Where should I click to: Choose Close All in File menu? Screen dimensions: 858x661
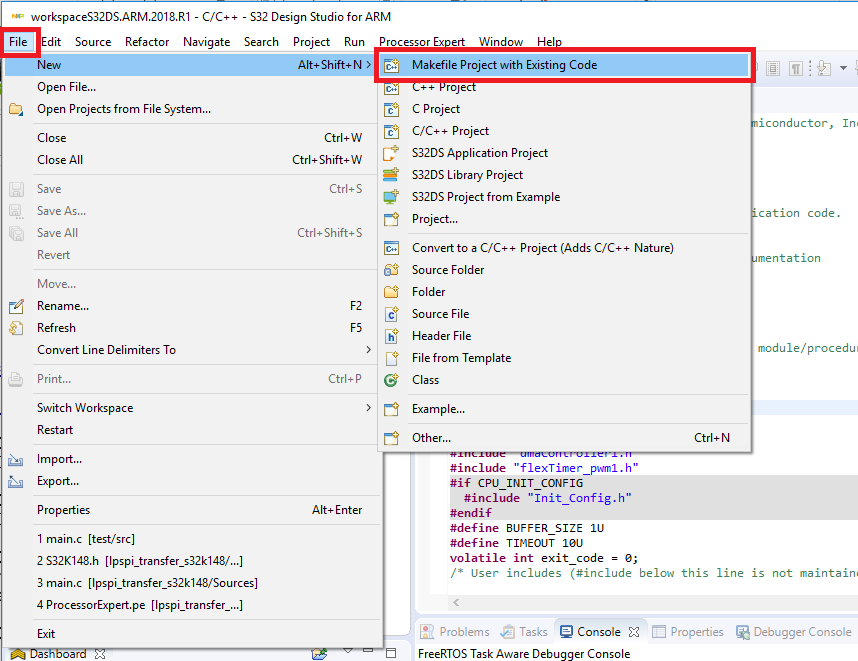pos(192,160)
